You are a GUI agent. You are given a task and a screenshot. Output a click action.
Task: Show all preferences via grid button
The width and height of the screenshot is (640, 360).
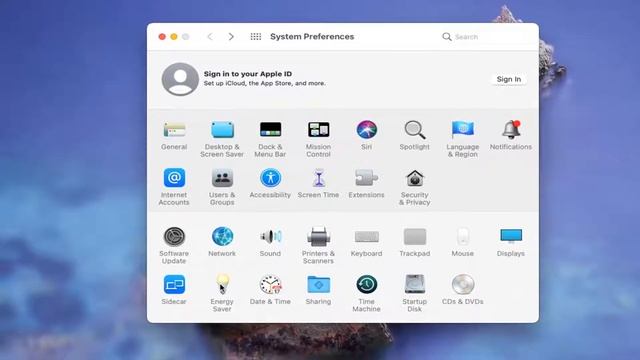(256, 37)
